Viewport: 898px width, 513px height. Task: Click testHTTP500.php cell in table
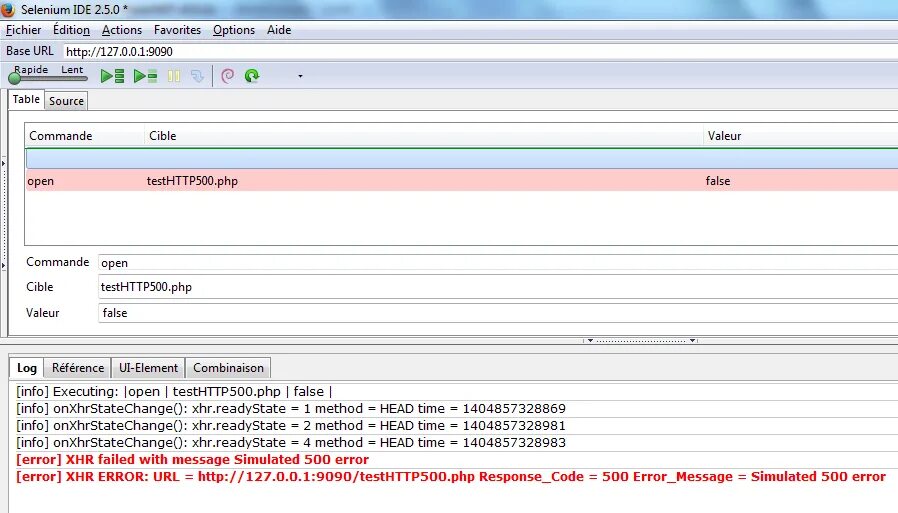[x=192, y=181]
